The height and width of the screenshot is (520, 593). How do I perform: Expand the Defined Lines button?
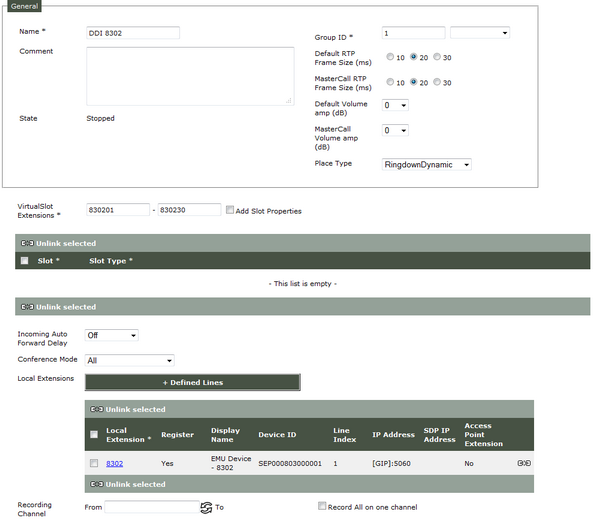click(x=192, y=382)
